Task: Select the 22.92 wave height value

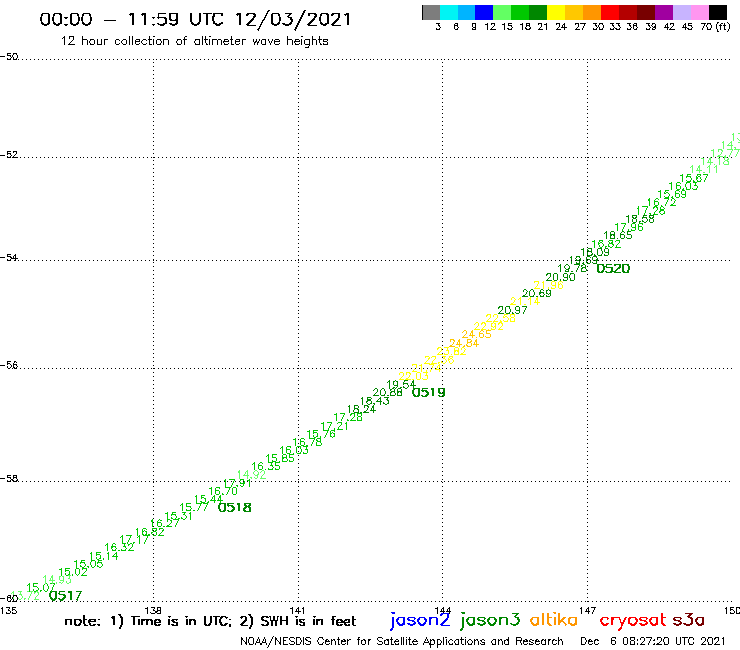Action: click(x=488, y=326)
